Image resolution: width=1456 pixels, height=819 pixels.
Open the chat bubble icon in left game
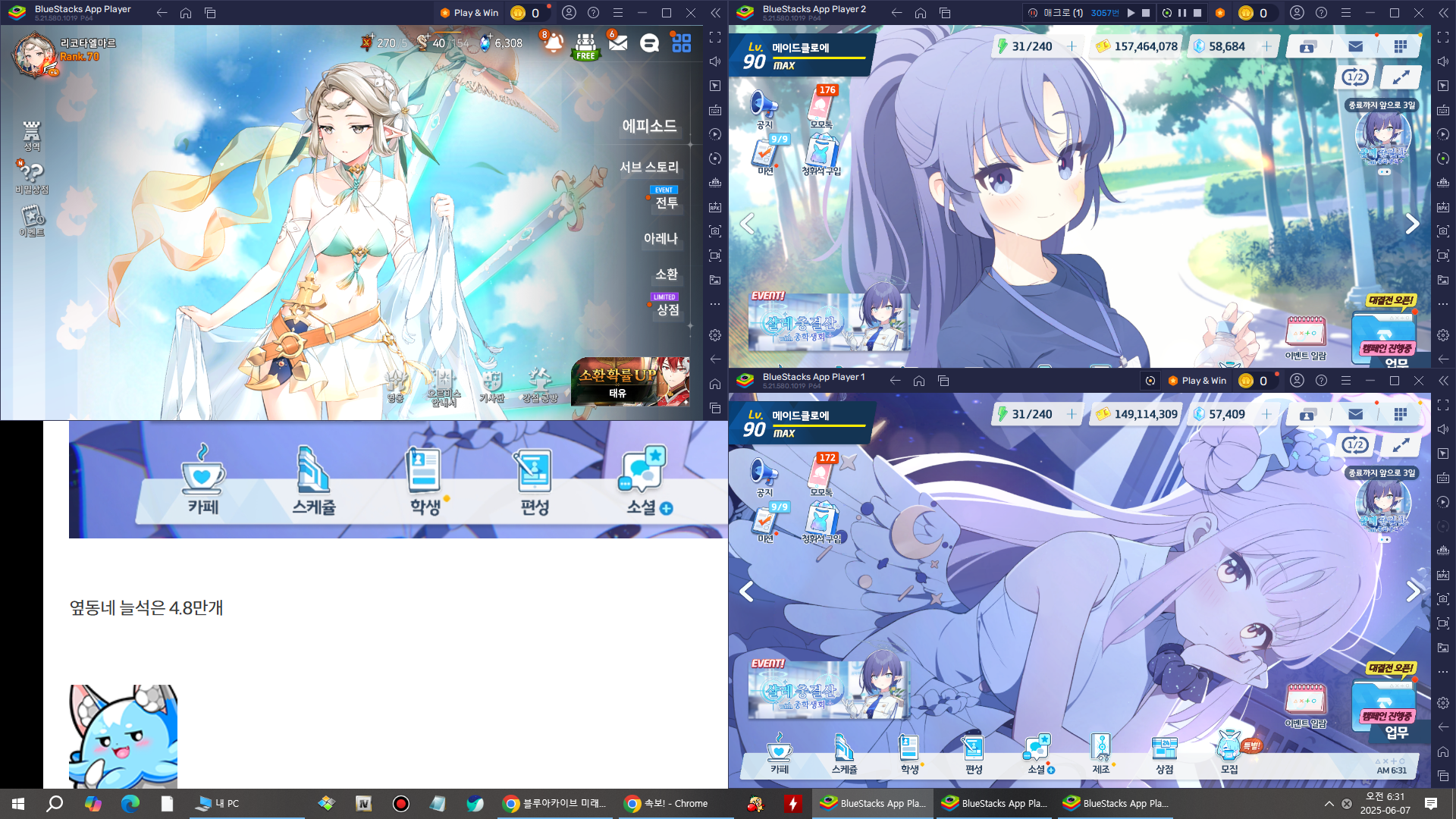[x=649, y=43]
